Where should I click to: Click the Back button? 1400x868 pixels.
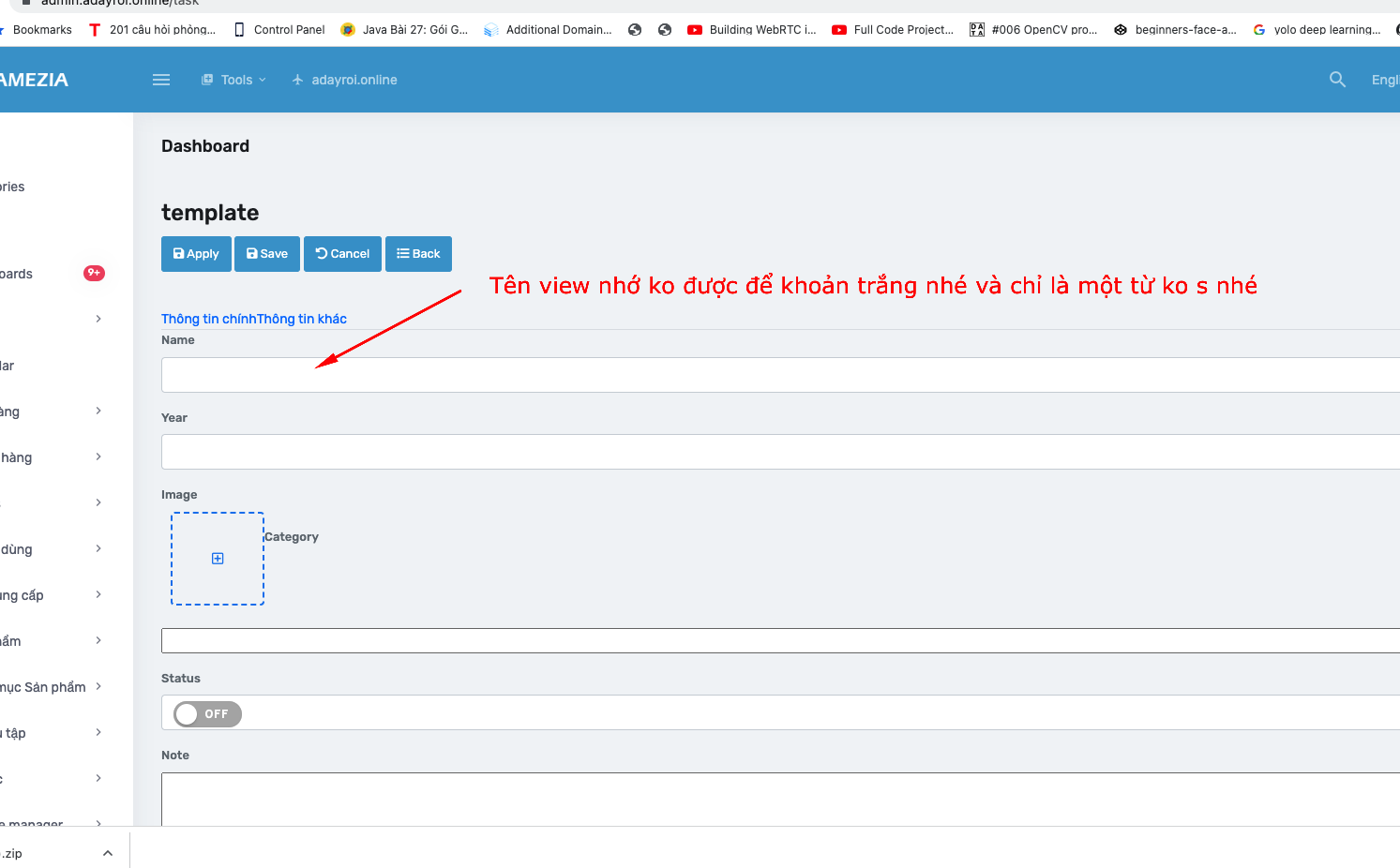coord(418,254)
